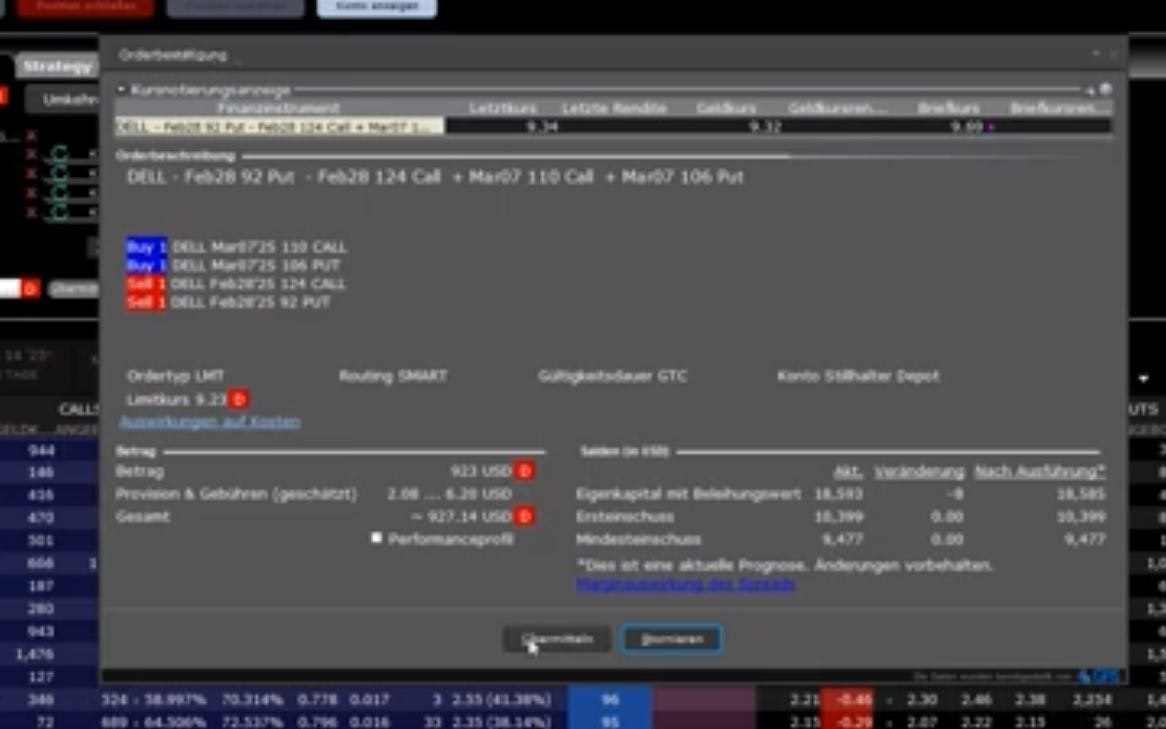Open the Auswirkungen auf Kosten link

click(209, 422)
